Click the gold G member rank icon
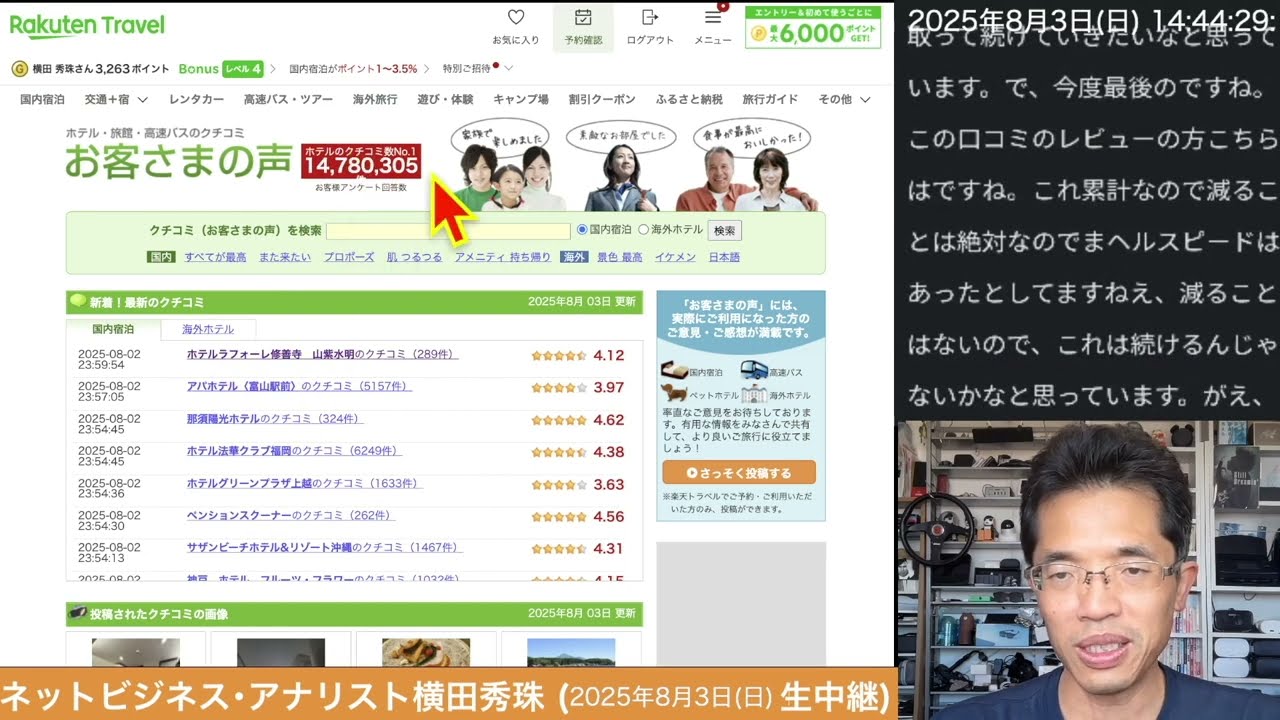Viewport: 1280px width, 720px height. click(19, 69)
